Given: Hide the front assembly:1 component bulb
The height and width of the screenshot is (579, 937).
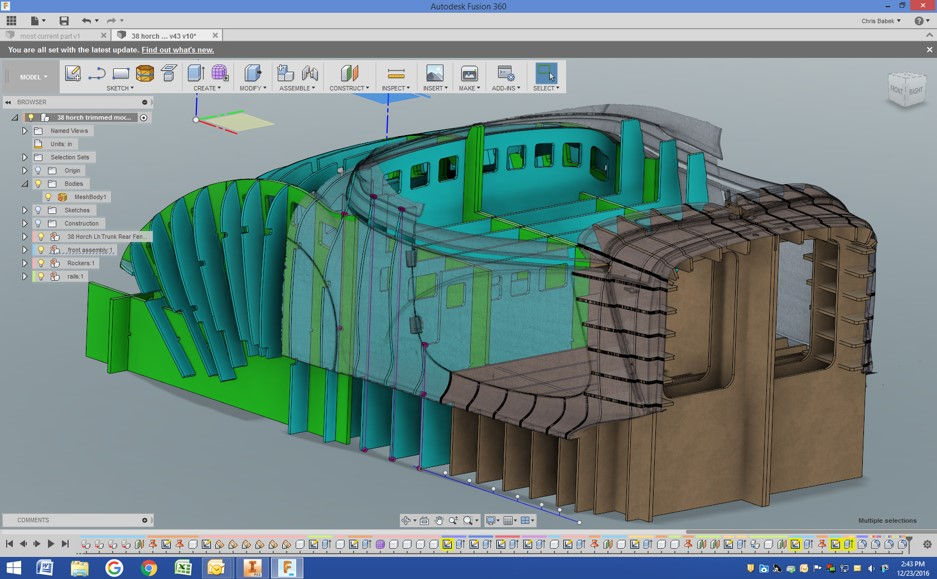Looking at the screenshot, I should point(41,250).
